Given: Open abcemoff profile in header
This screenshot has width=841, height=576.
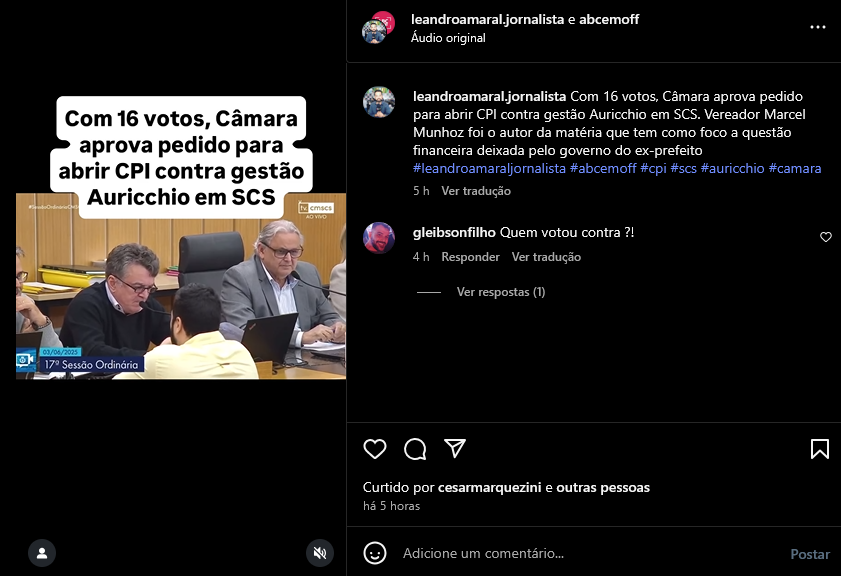Looking at the screenshot, I should click(609, 19).
